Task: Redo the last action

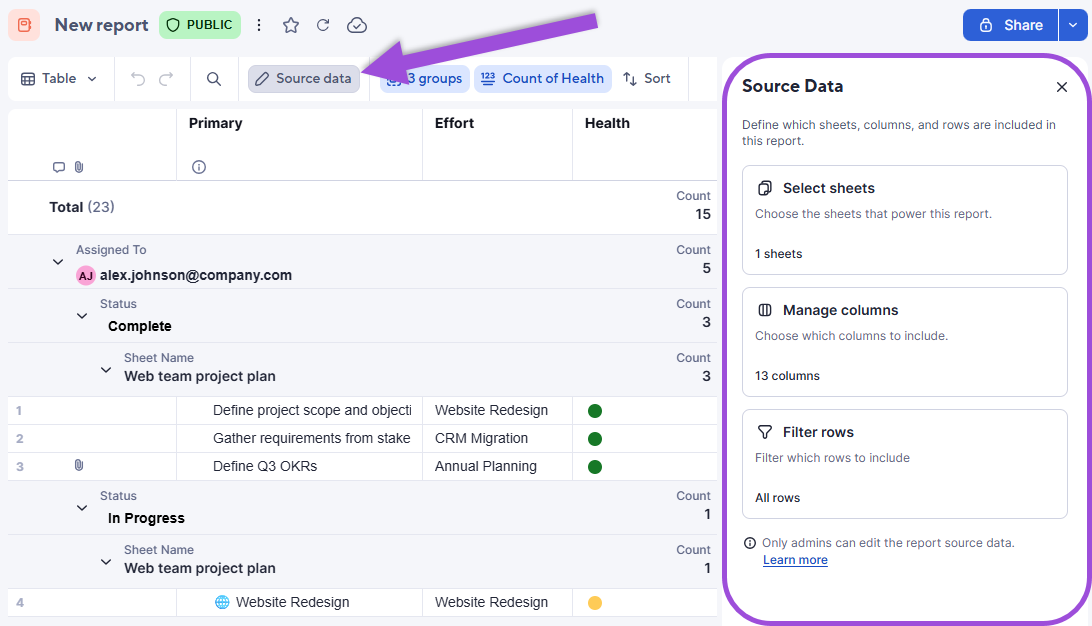Action: pos(166,79)
